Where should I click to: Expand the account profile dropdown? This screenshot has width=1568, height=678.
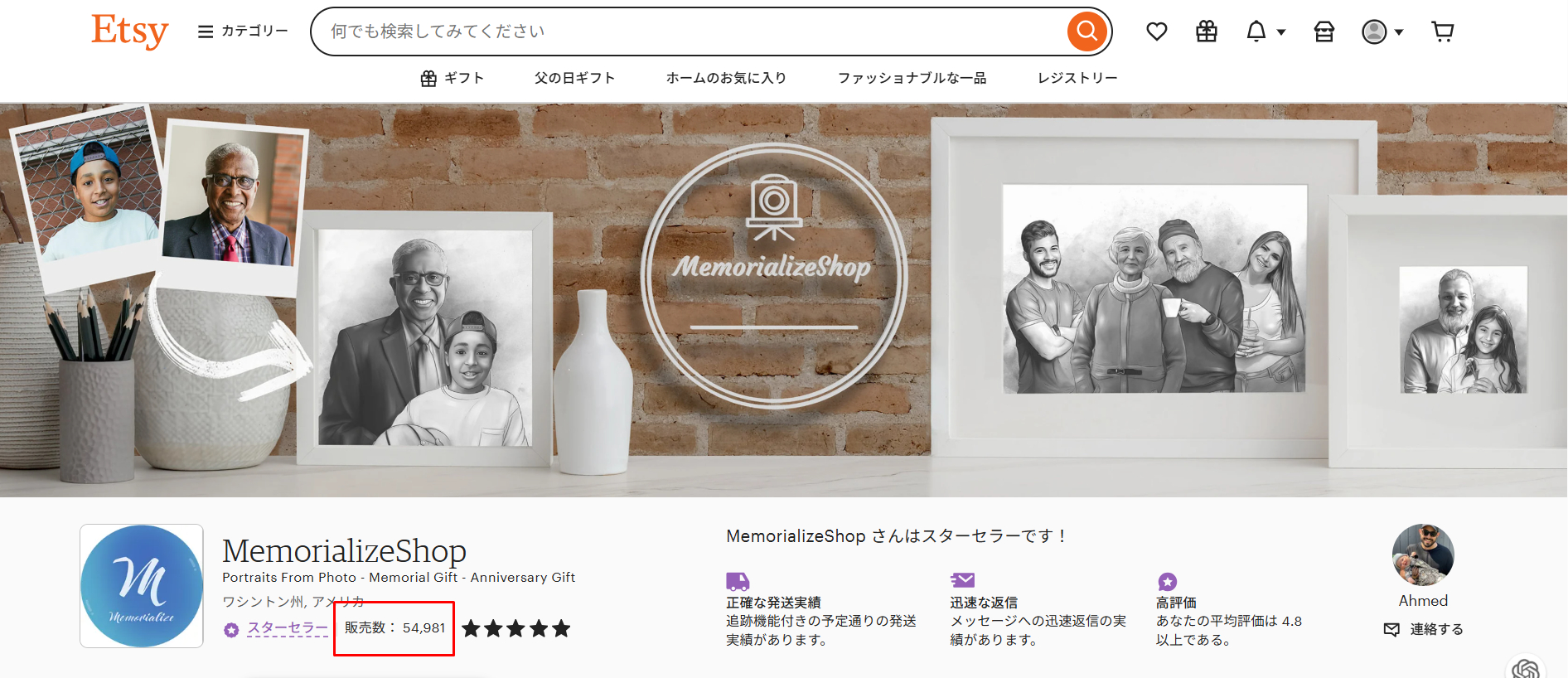tap(1382, 31)
